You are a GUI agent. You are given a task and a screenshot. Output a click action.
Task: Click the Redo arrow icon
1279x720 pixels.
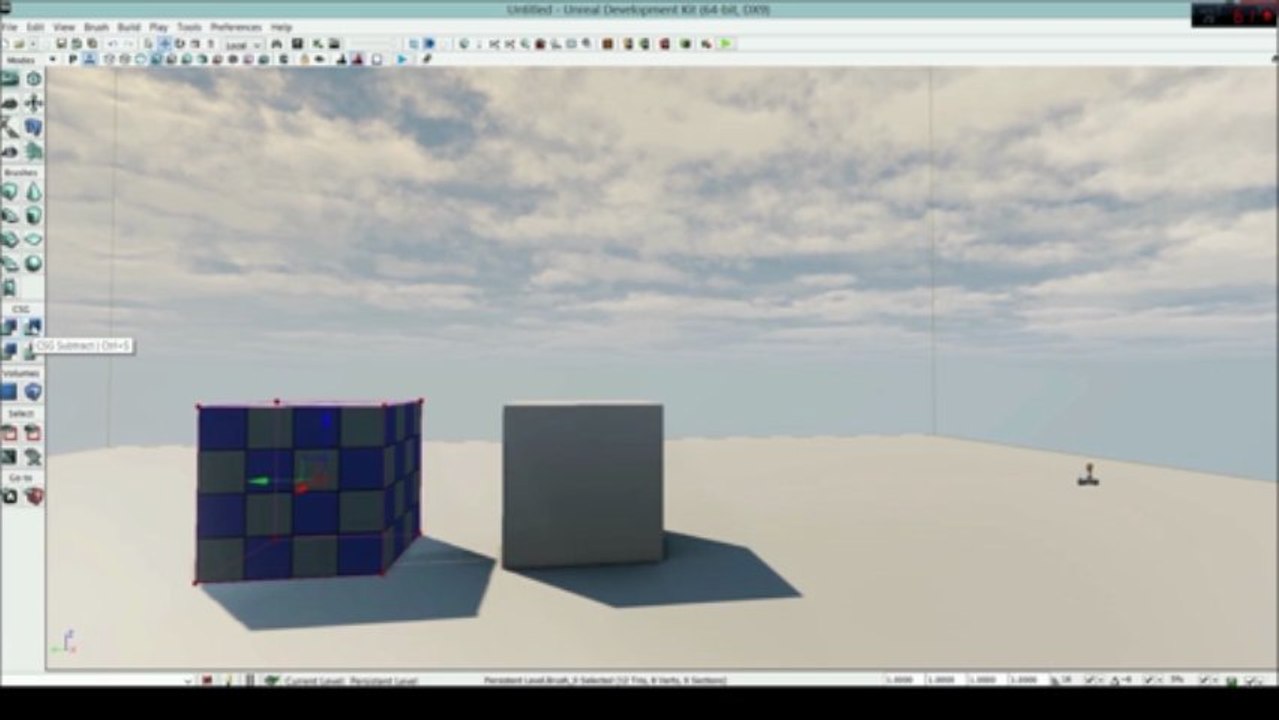(x=127, y=44)
